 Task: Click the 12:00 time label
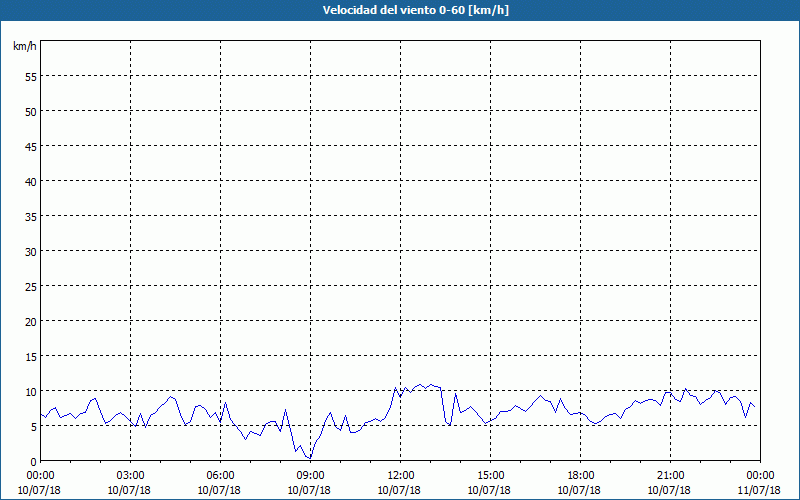pyautogui.click(x=401, y=476)
